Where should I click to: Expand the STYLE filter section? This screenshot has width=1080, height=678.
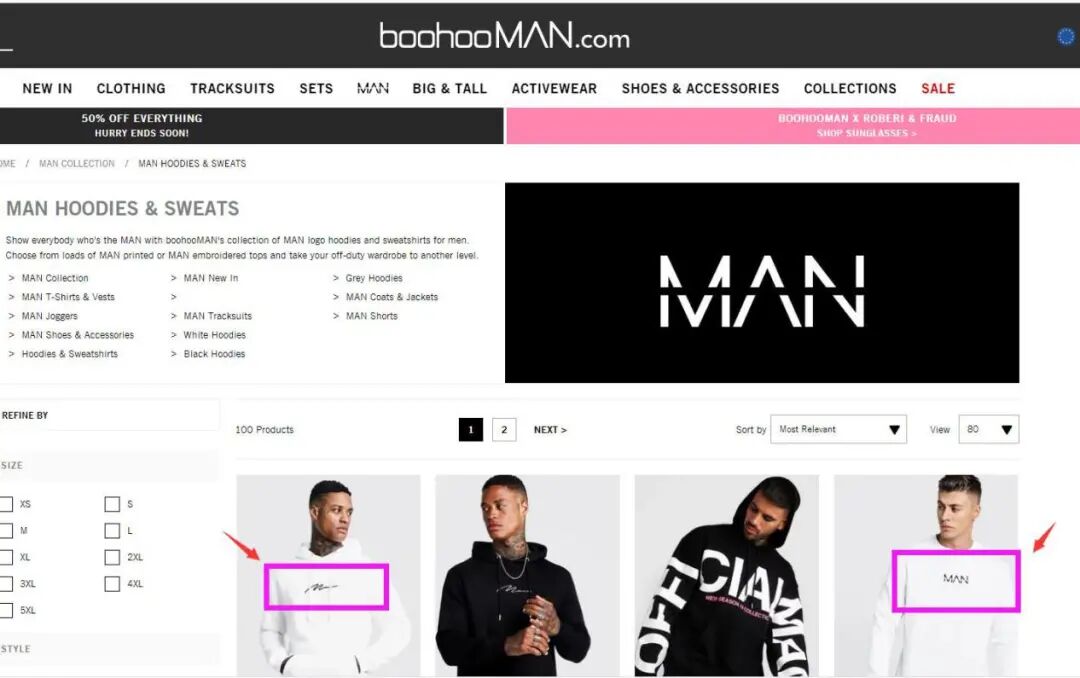(x=109, y=649)
